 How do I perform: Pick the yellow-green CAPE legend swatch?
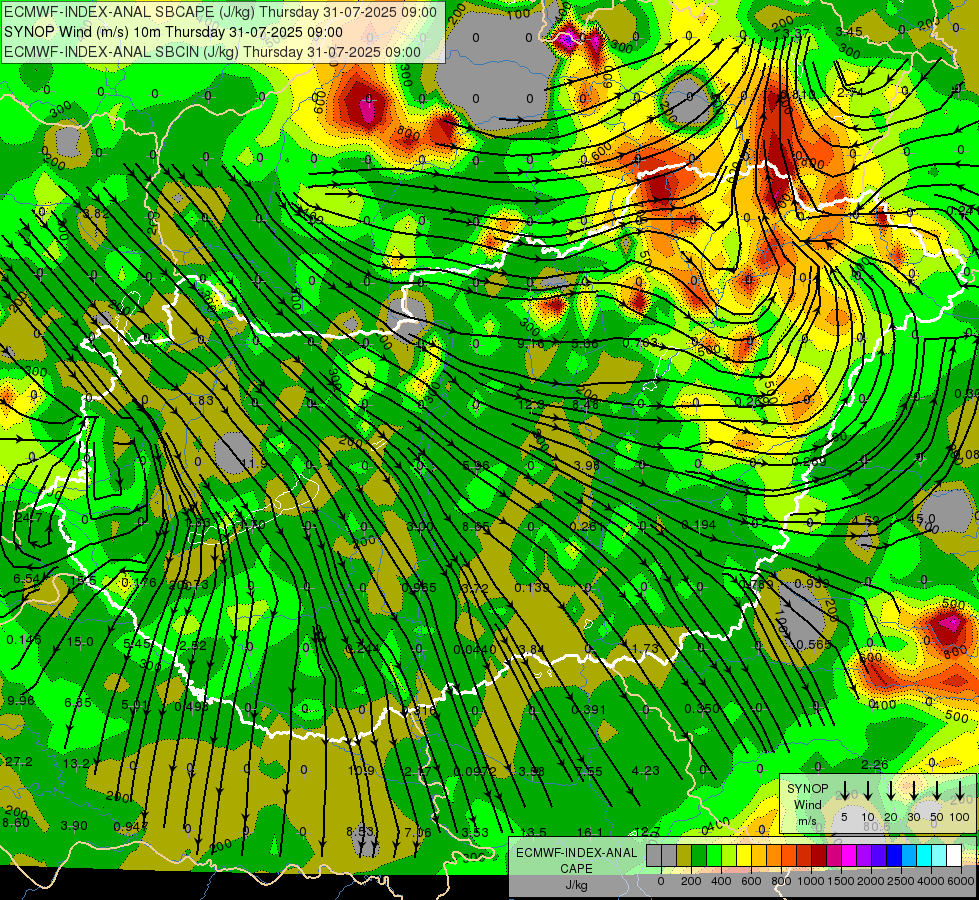(729, 856)
